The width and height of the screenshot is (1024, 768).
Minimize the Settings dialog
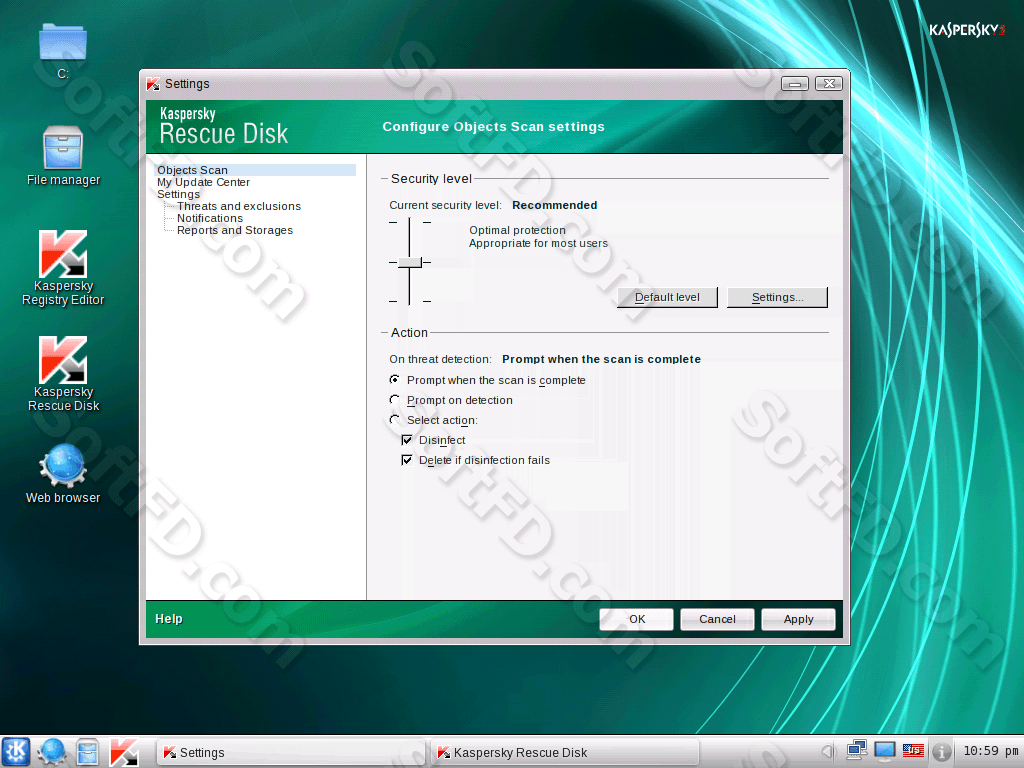point(795,84)
